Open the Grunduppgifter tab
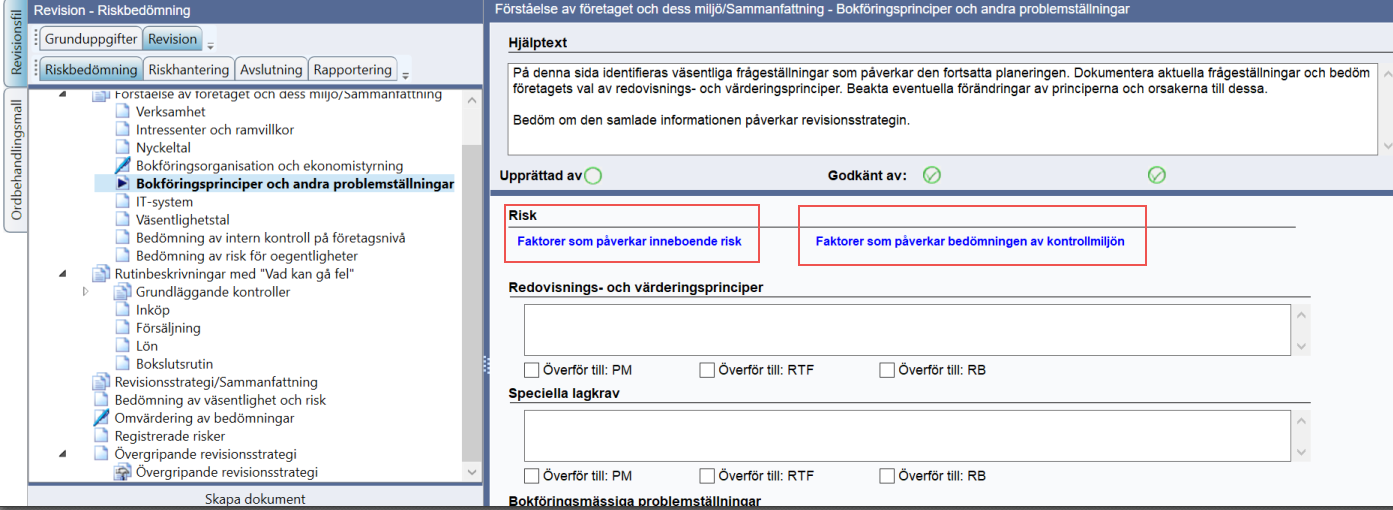The height and width of the screenshot is (510, 1393). [x=91, y=39]
